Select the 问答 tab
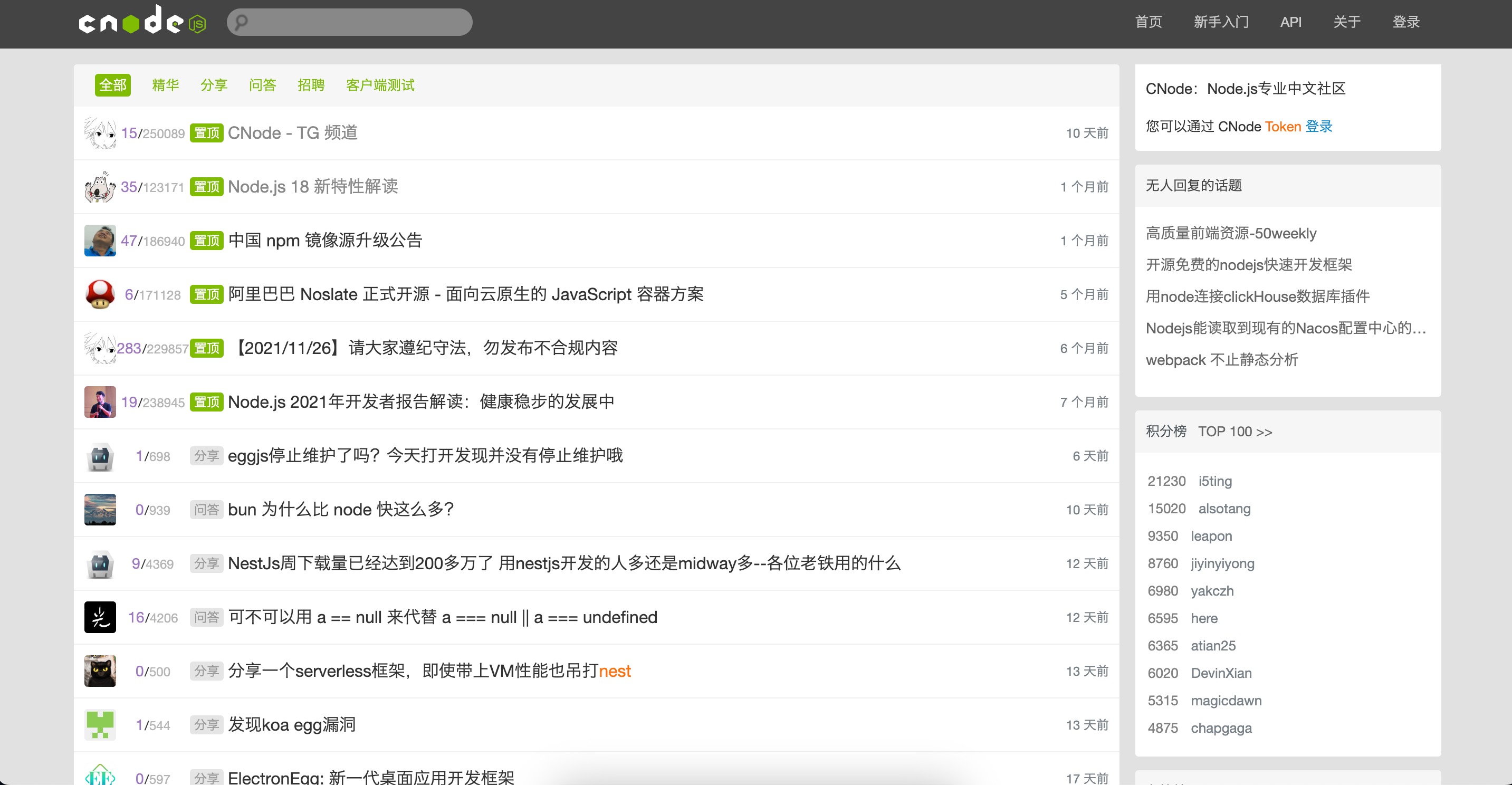The image size is (1512, 785). pos(262,85)
